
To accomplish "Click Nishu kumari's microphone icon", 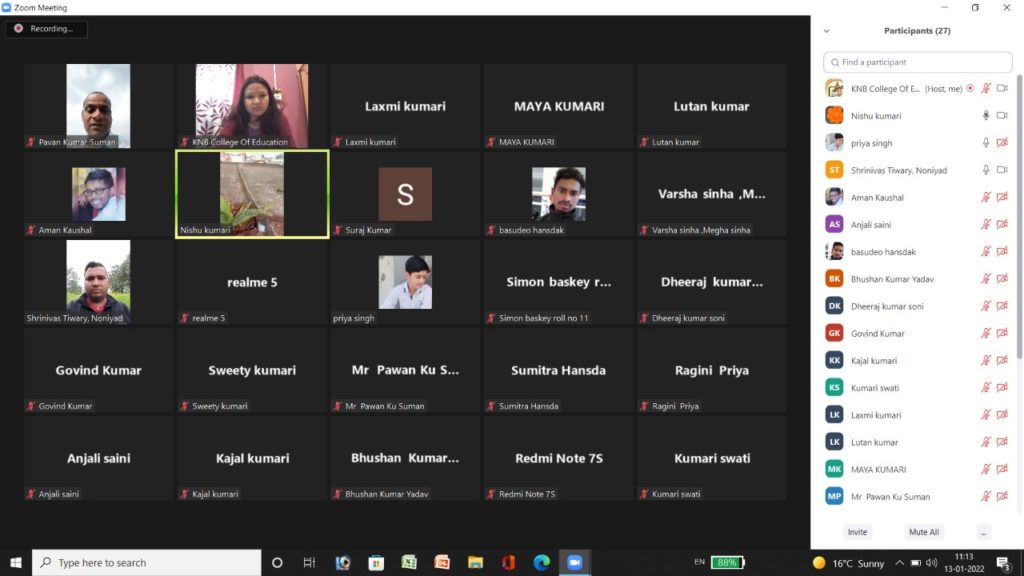I will tap(986, 116).
